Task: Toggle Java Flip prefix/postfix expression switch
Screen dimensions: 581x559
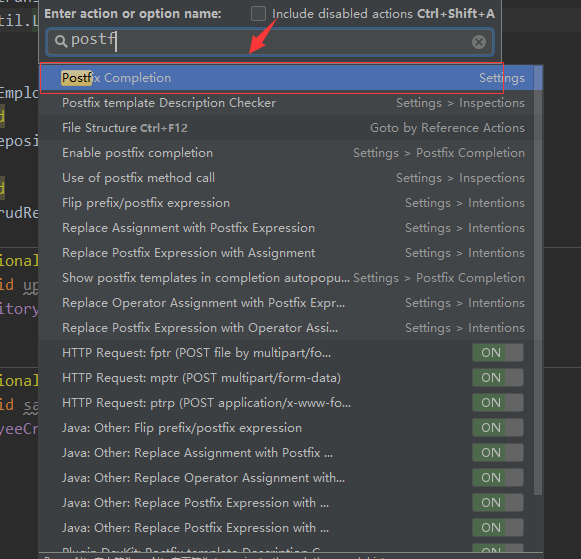Action: (498, 427)
